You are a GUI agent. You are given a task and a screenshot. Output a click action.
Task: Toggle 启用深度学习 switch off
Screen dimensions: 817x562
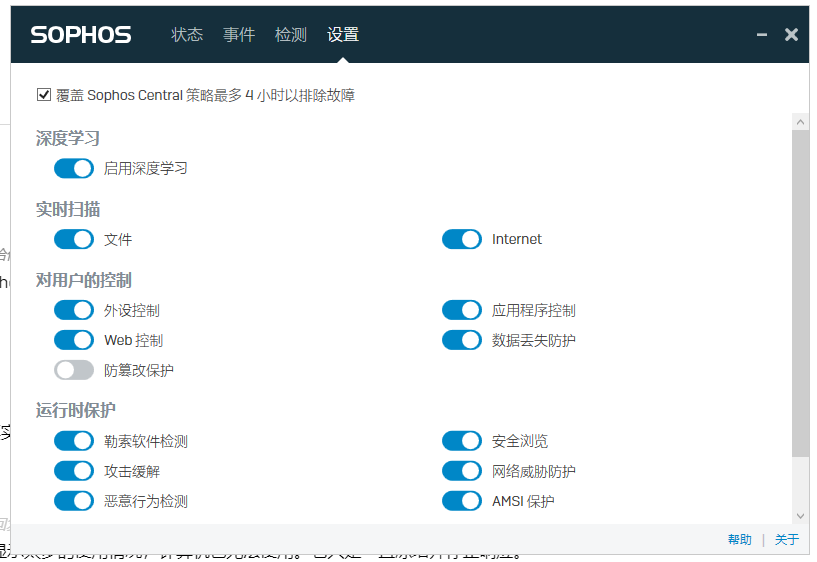point(74,168)
